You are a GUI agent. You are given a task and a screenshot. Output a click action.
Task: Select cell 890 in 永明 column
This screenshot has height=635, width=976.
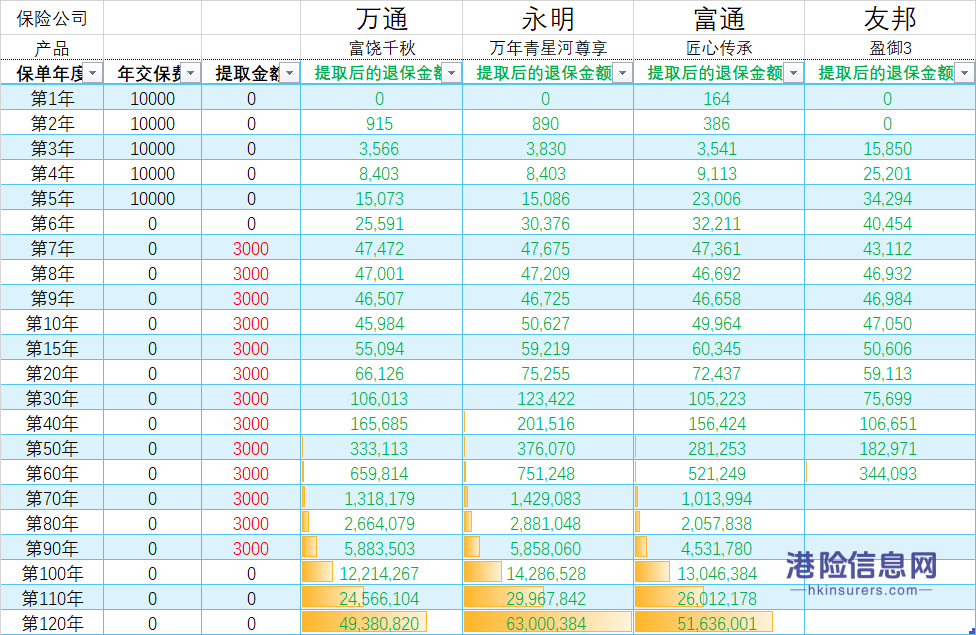548,123
